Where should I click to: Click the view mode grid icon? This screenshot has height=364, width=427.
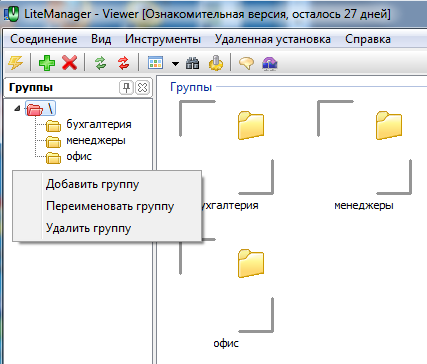(155, 63)
